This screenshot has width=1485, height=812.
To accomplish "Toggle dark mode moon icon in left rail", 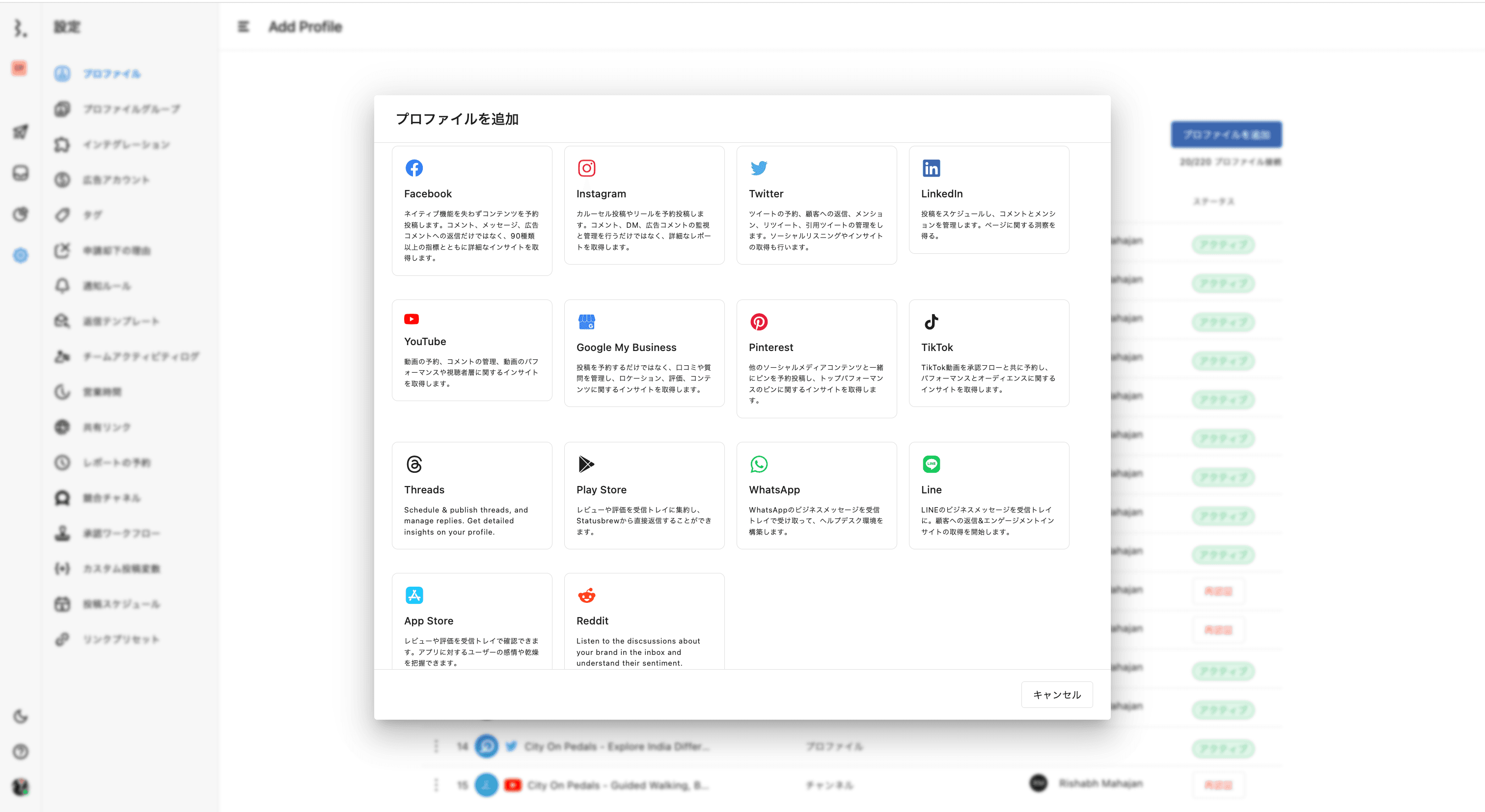I will (20, 716).
